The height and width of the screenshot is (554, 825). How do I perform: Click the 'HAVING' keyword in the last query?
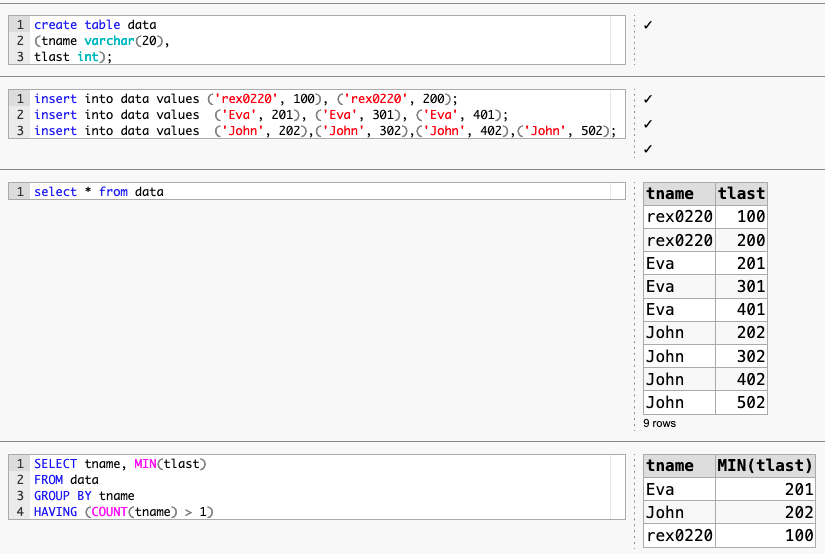pos(55,512)
